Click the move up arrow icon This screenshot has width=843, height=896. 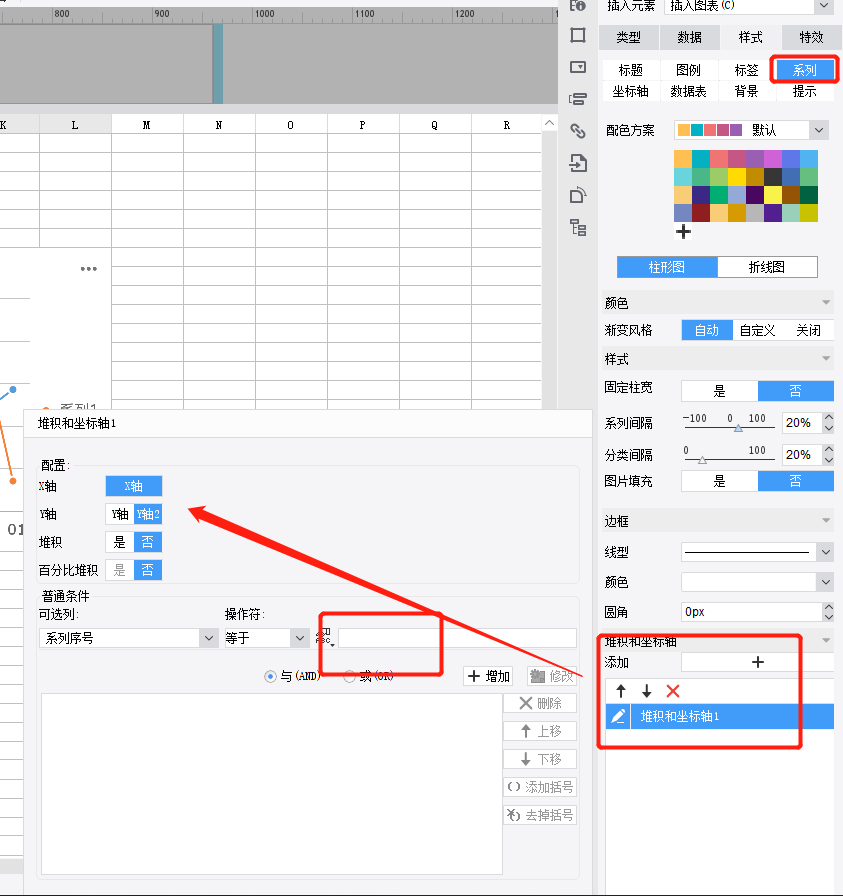coord(621,691)
